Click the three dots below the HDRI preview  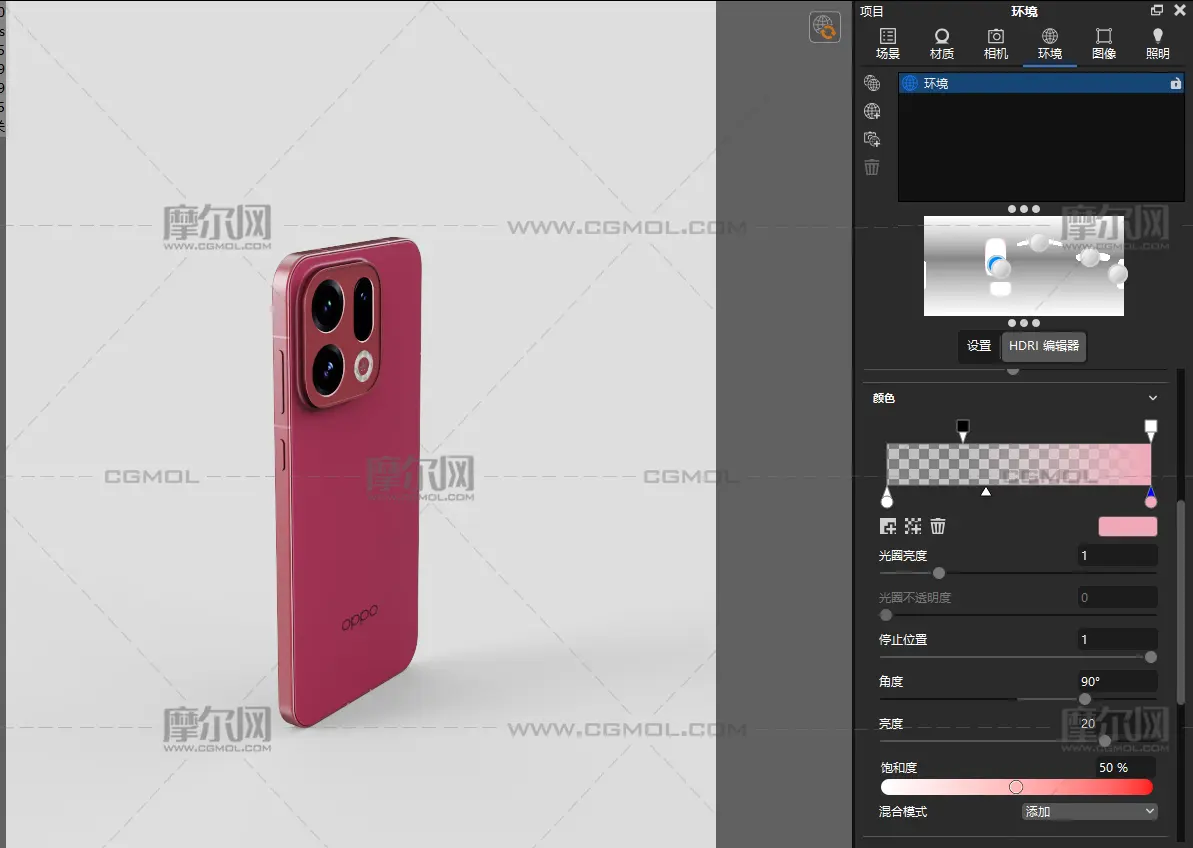point(1023,323)
